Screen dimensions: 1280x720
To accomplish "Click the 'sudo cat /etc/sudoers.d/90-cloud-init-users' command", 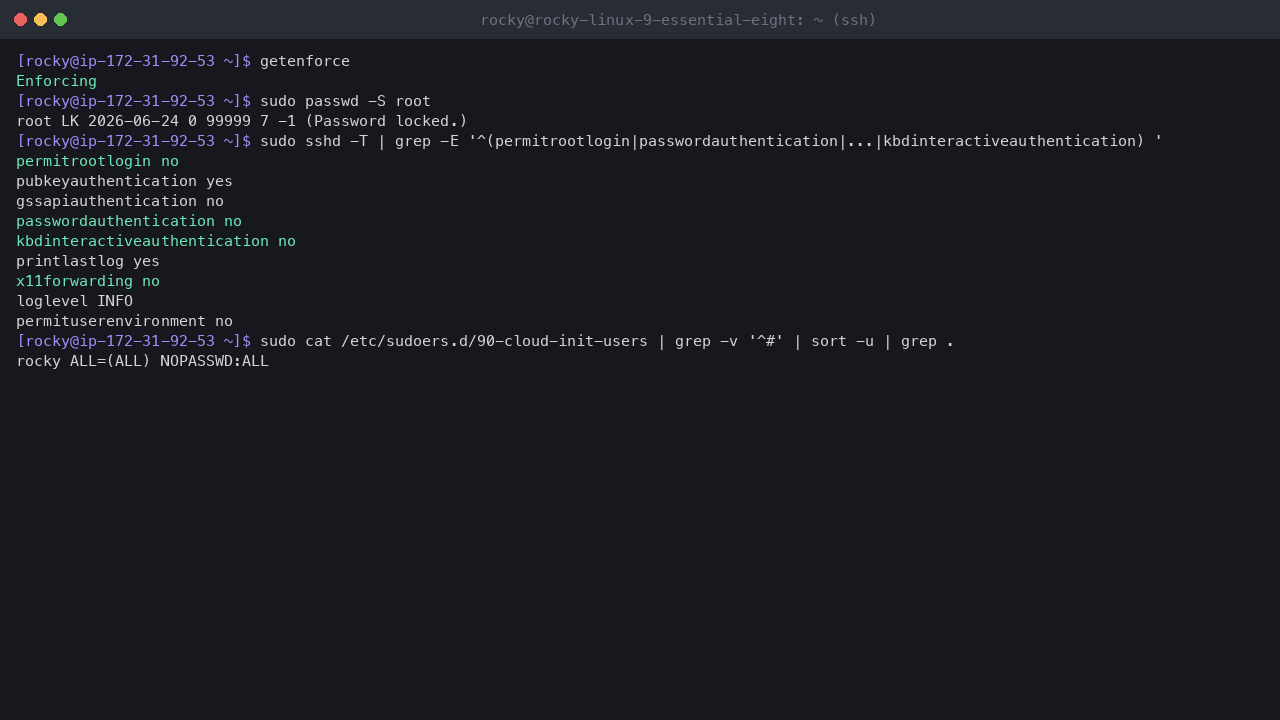I will (607, 341).
